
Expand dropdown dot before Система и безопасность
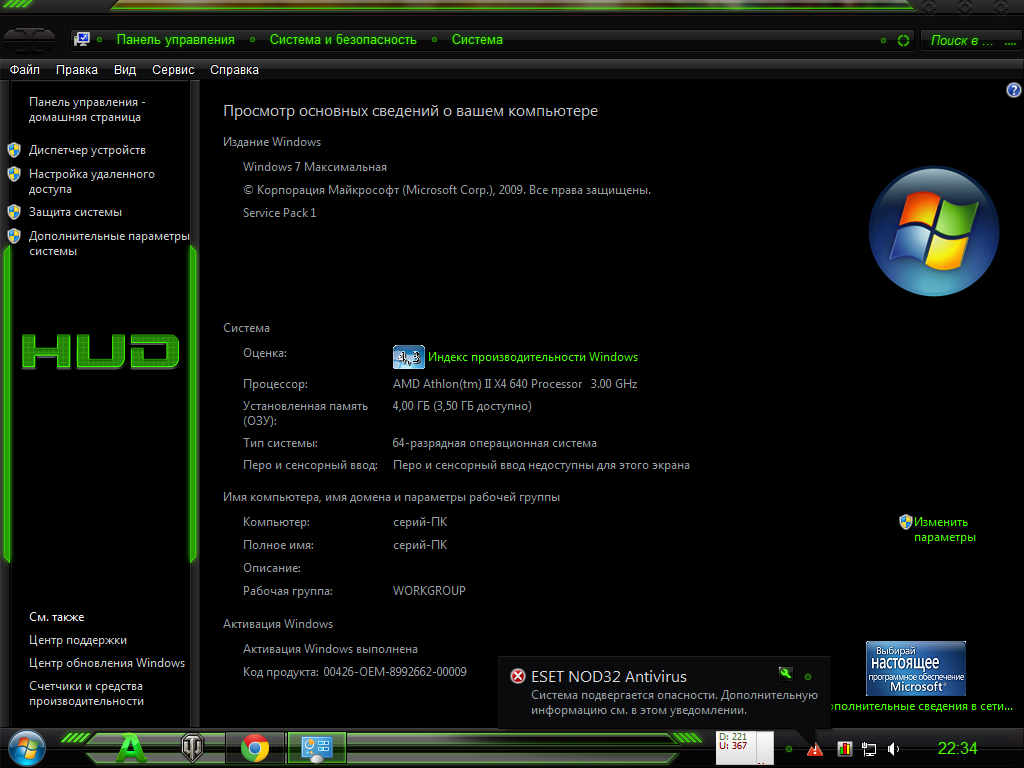253,40
